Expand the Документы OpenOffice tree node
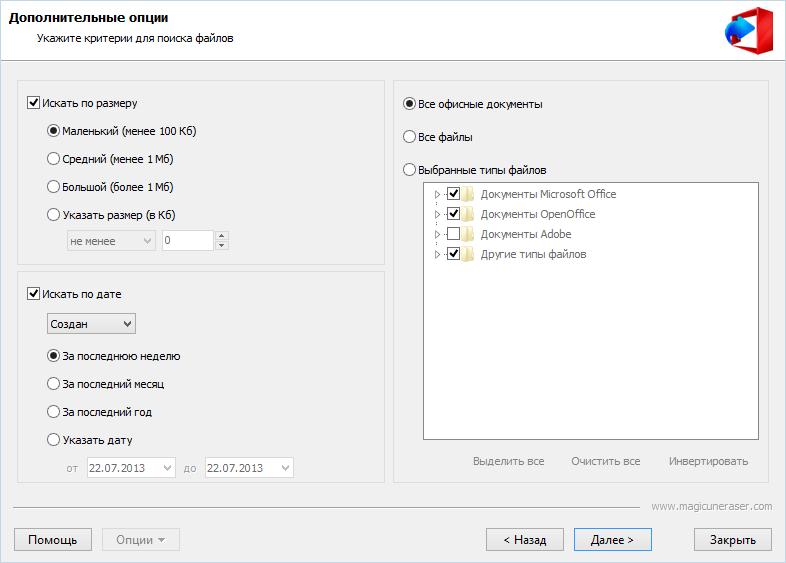This screenshot has width=786, height=563. [x=436, y=214]
